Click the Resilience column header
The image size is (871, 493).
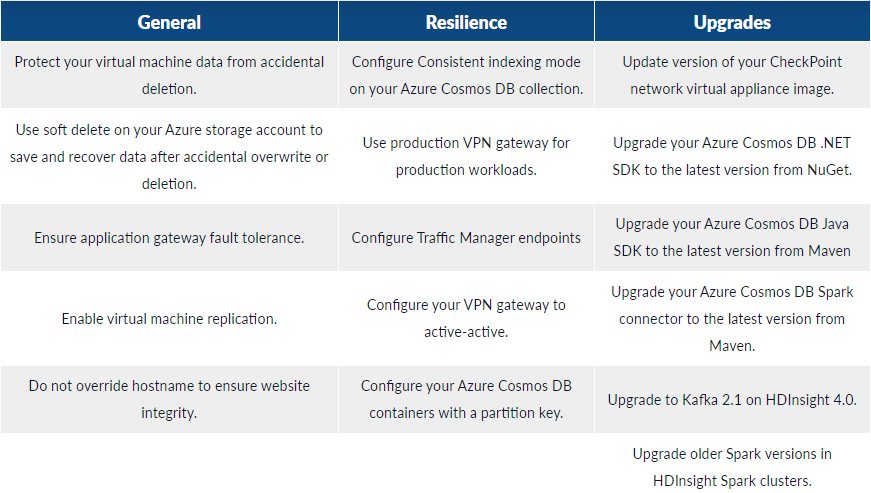(x=466, y=22)
